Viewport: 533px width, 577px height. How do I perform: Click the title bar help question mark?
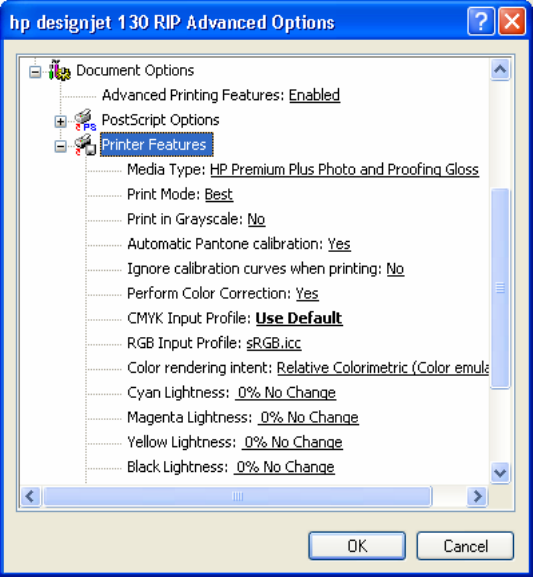(x=481, y=21)
